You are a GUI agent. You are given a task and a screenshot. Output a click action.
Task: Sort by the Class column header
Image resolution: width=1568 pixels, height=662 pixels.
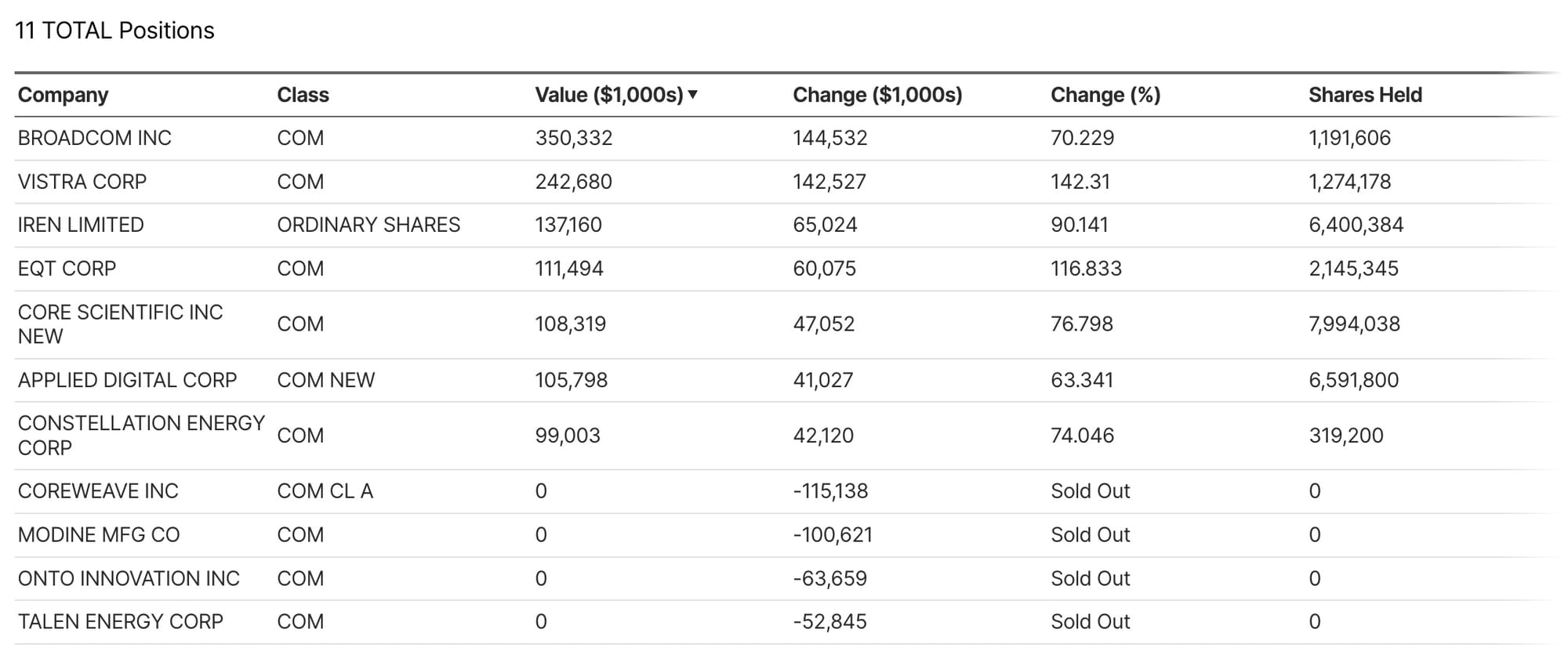click(x=303, y=95)
